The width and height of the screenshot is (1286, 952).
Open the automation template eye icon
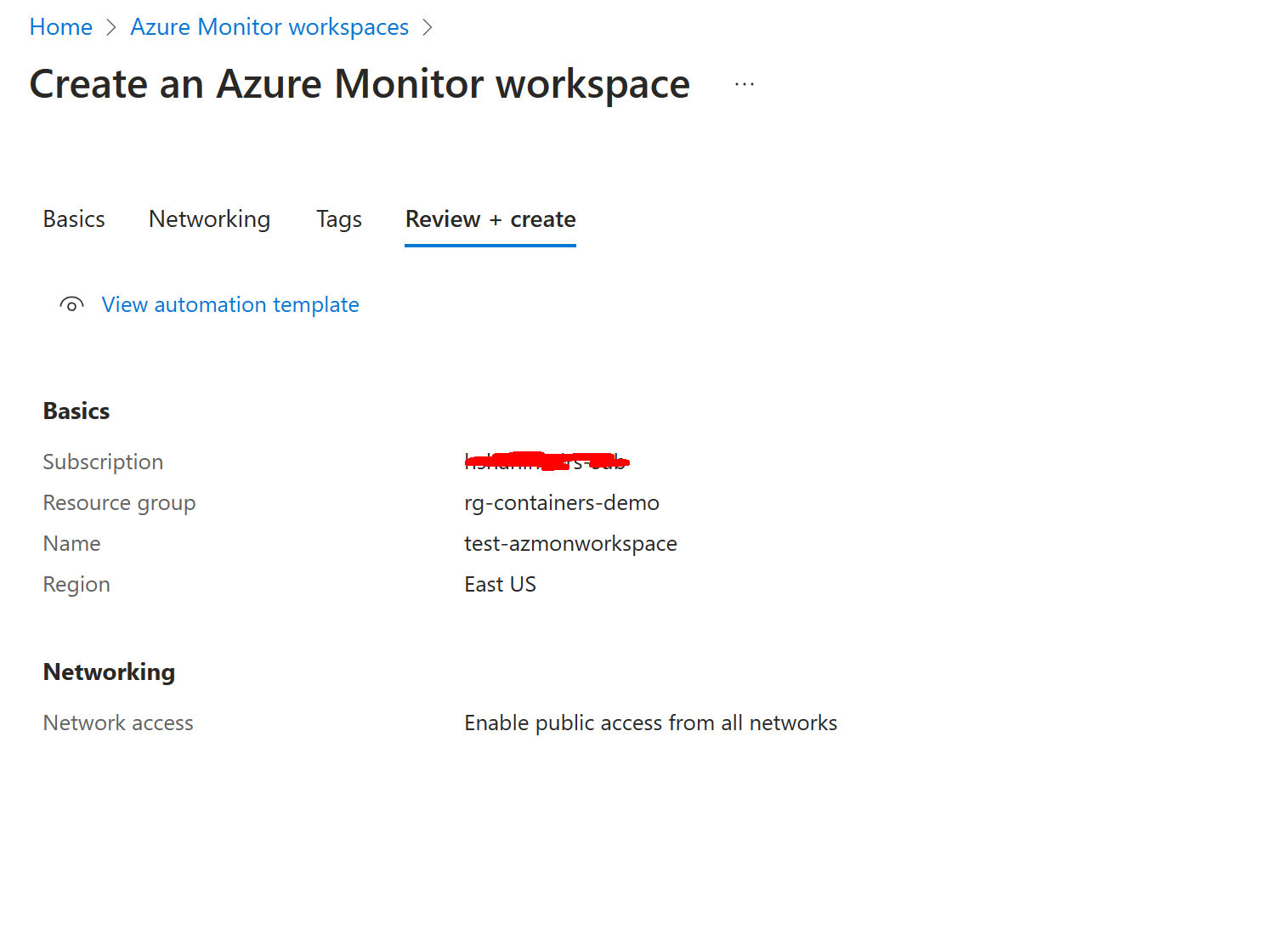coord(71,304)
